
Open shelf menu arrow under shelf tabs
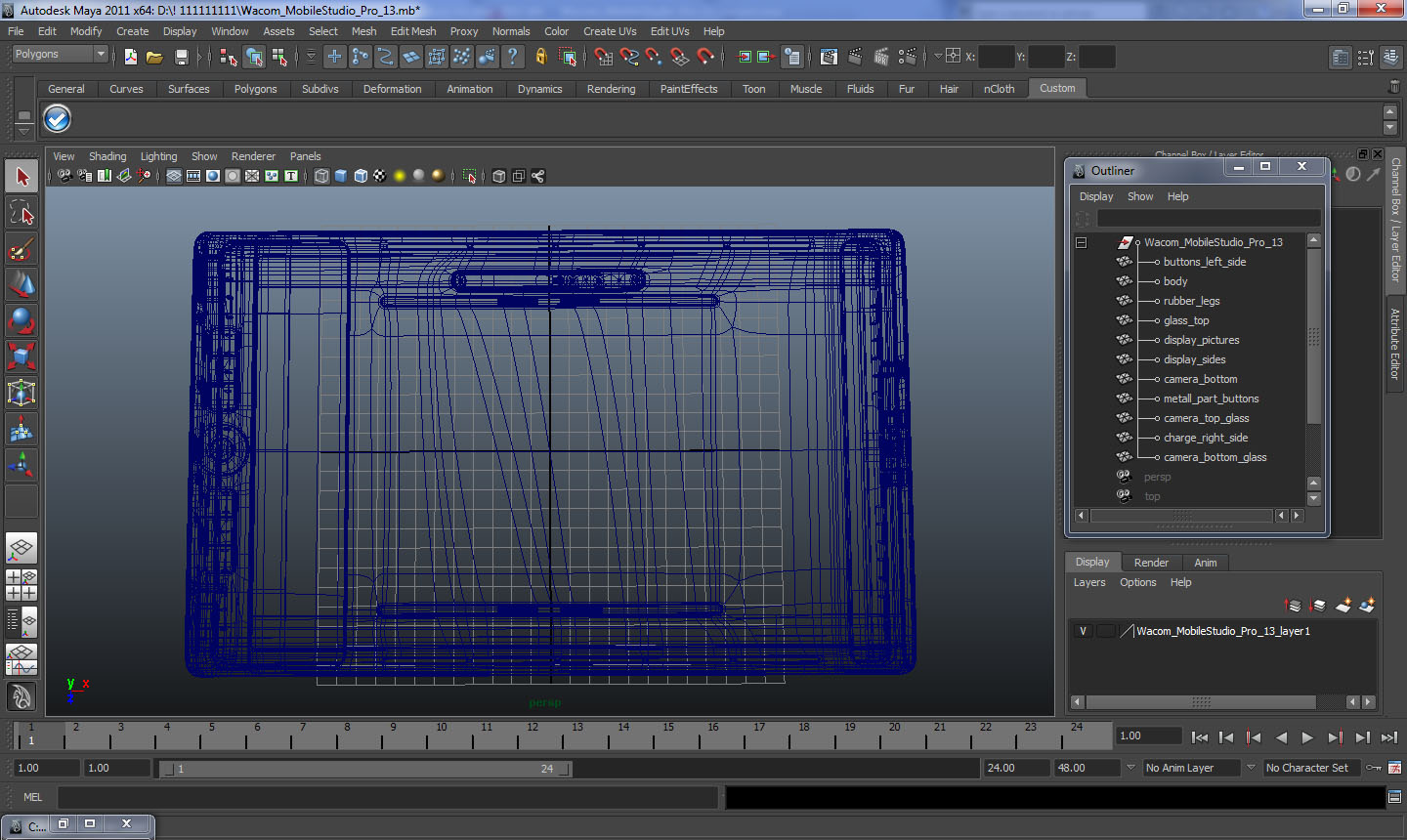(x=22, y=132)
